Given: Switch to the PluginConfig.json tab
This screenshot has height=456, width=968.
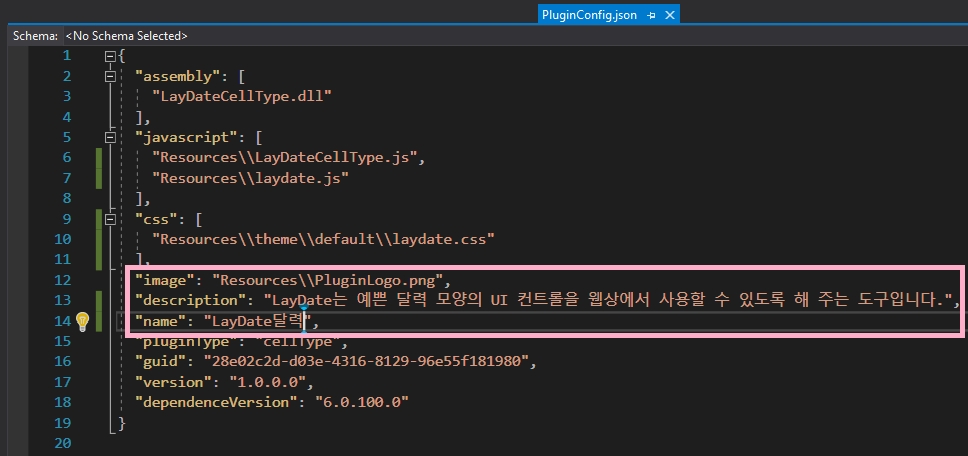Looking at the screenshot, I should [x=588, y=16].
